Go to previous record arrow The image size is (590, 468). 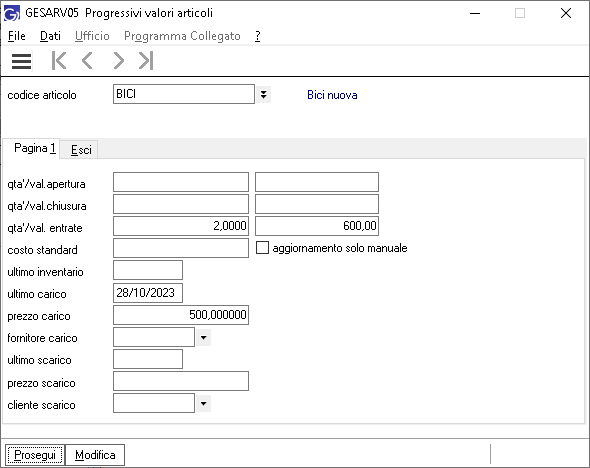87,61
